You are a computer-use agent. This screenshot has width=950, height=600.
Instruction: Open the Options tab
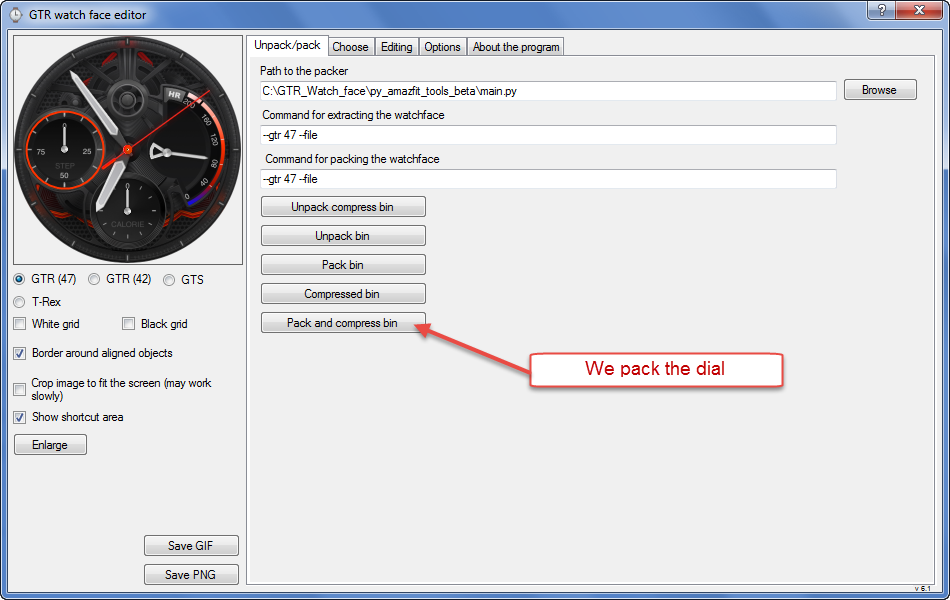(x=442, y=47)
